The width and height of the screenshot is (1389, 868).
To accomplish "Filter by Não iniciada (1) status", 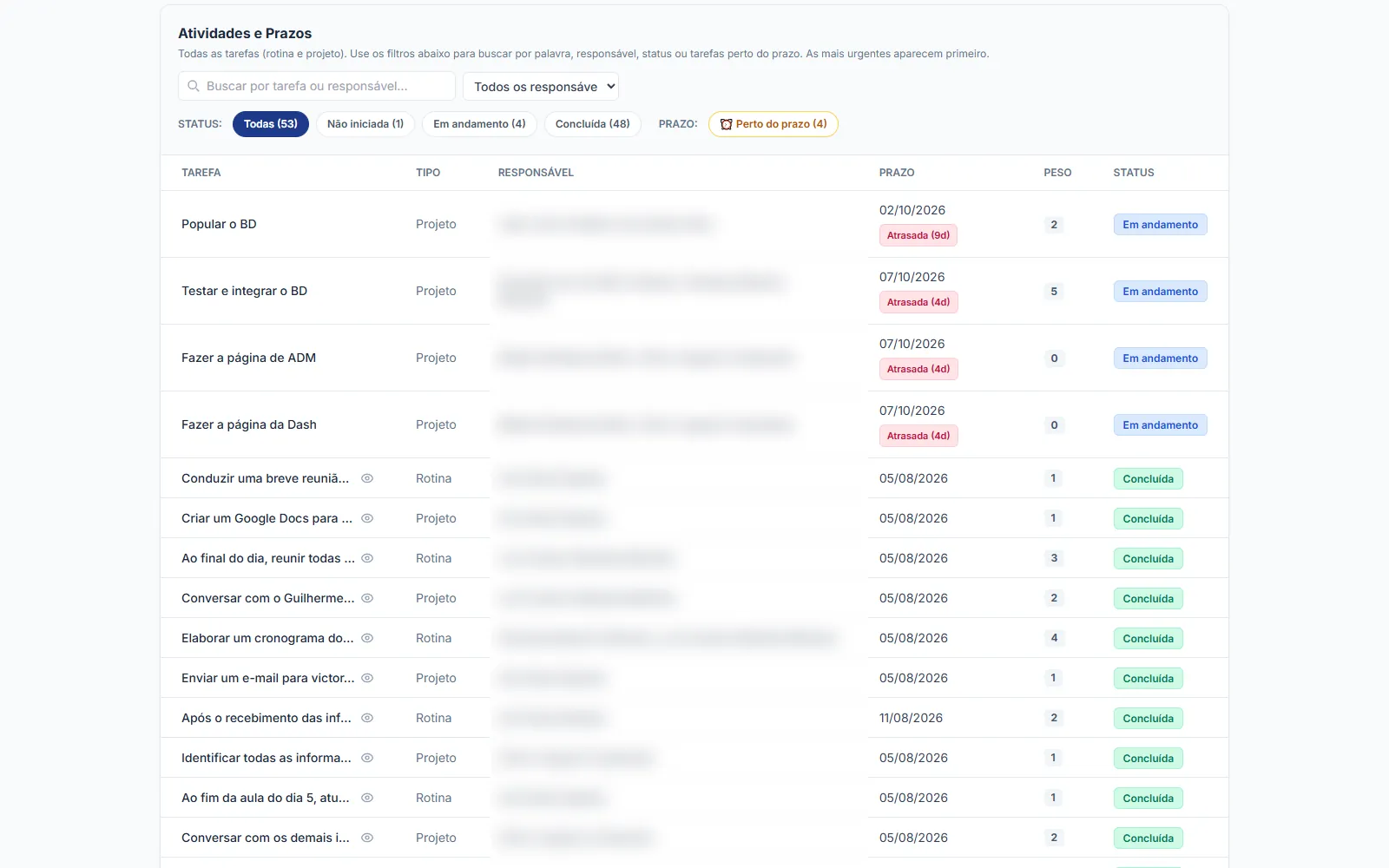I will click(x=365, y=124).
